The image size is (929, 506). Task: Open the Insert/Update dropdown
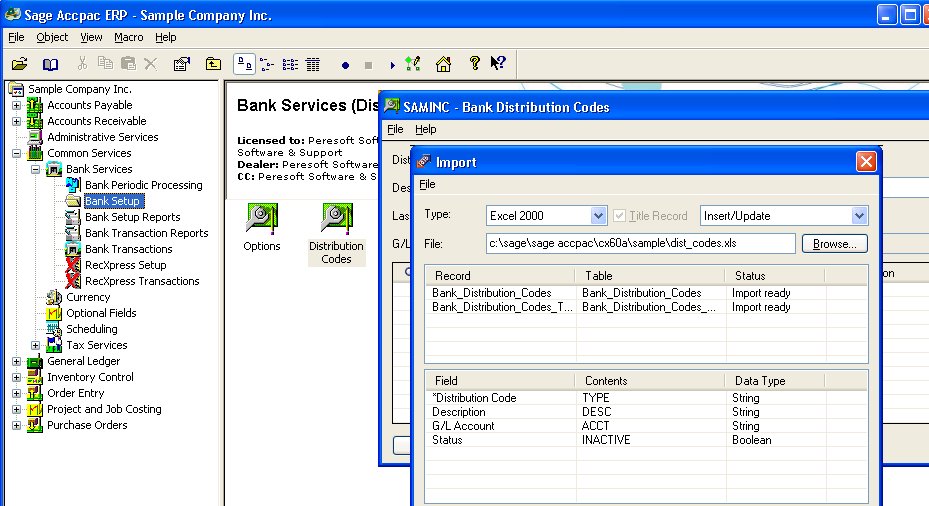point(859,216)
